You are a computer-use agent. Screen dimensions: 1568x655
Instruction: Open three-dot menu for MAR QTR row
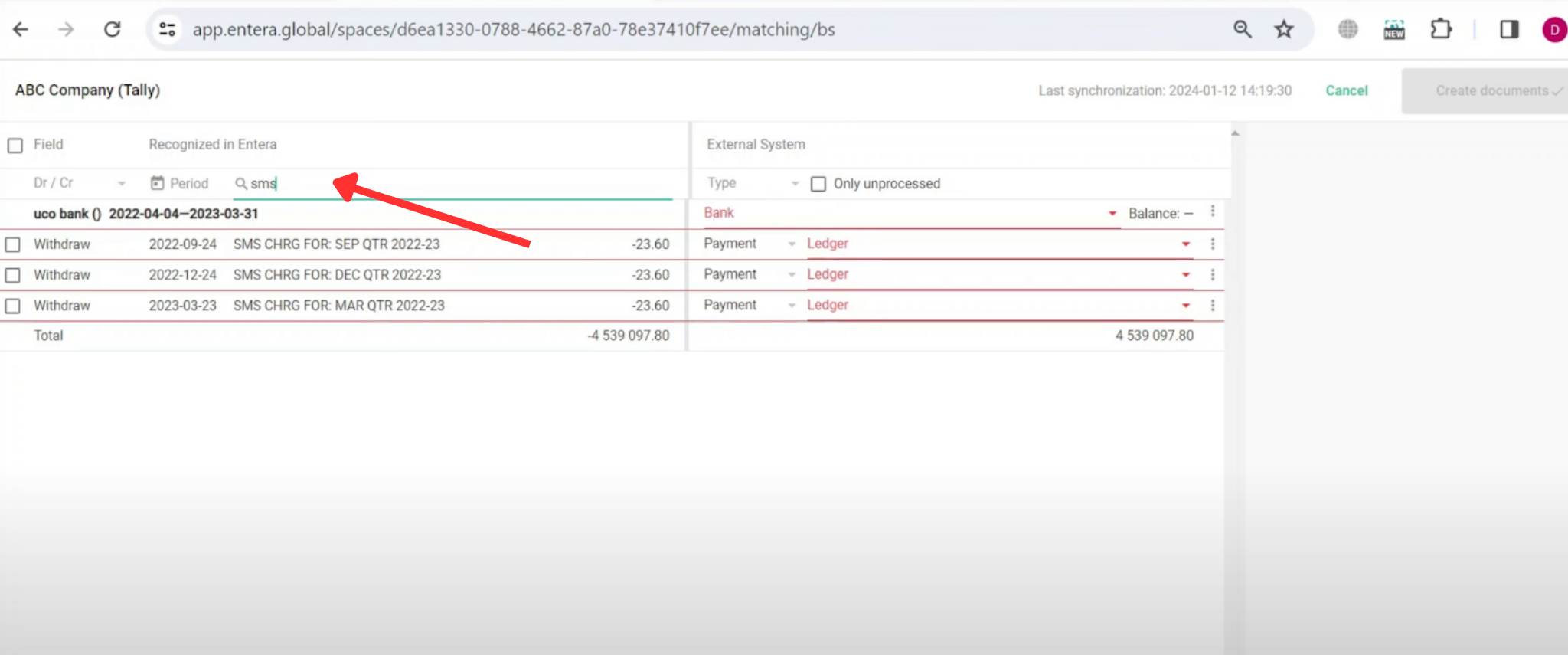(1212, 305)
